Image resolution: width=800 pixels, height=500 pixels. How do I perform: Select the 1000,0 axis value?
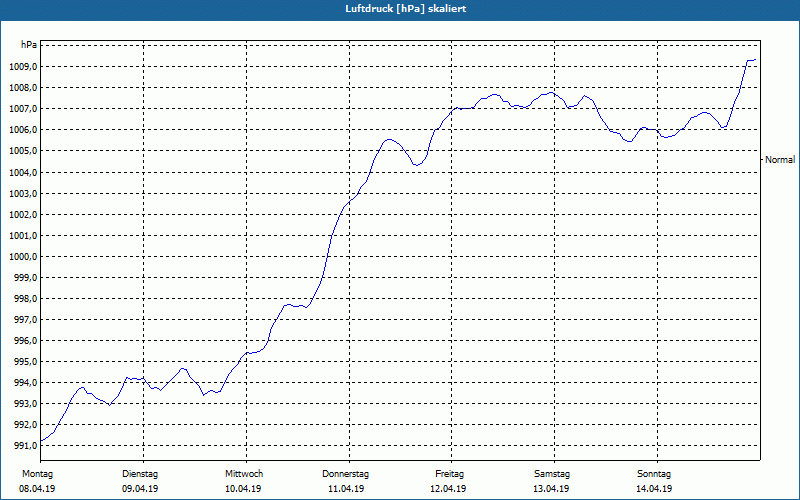point(22,257)
